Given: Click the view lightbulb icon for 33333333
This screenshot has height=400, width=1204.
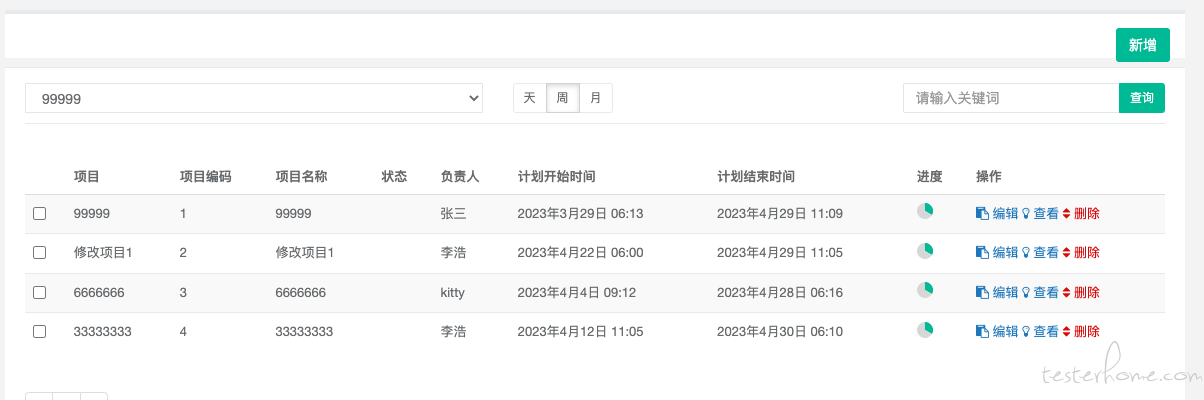Looking at the screenshot, I should coord(1025,331).
